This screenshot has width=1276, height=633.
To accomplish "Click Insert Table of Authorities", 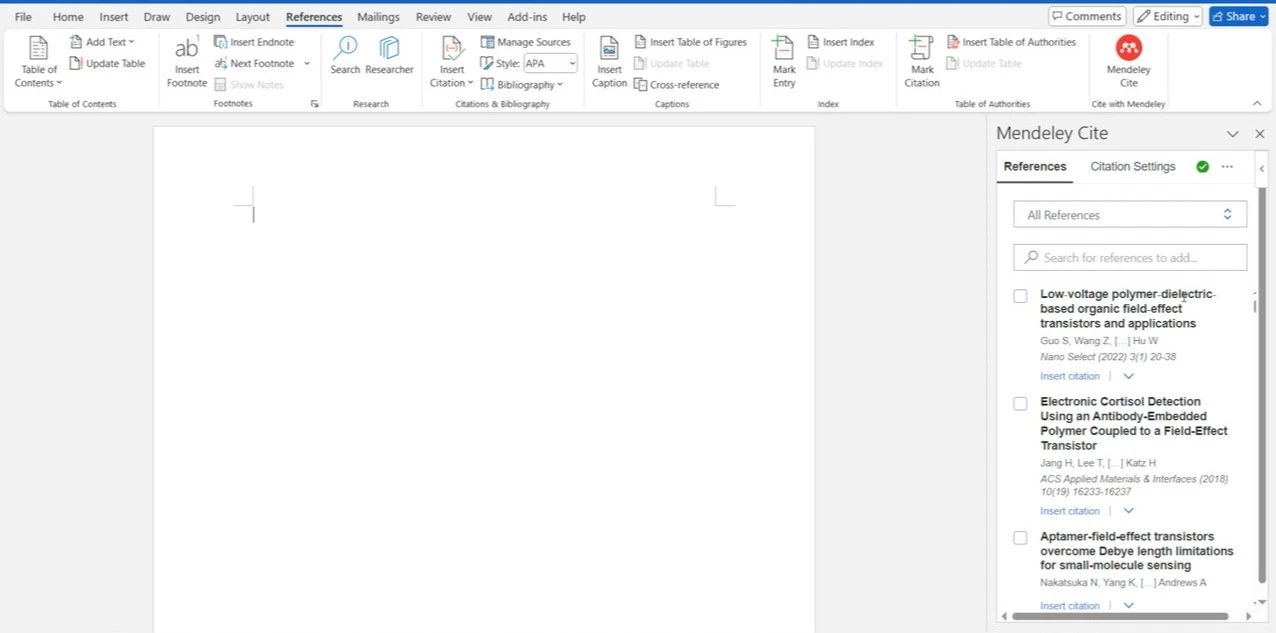I will [x=1011, y=42].
